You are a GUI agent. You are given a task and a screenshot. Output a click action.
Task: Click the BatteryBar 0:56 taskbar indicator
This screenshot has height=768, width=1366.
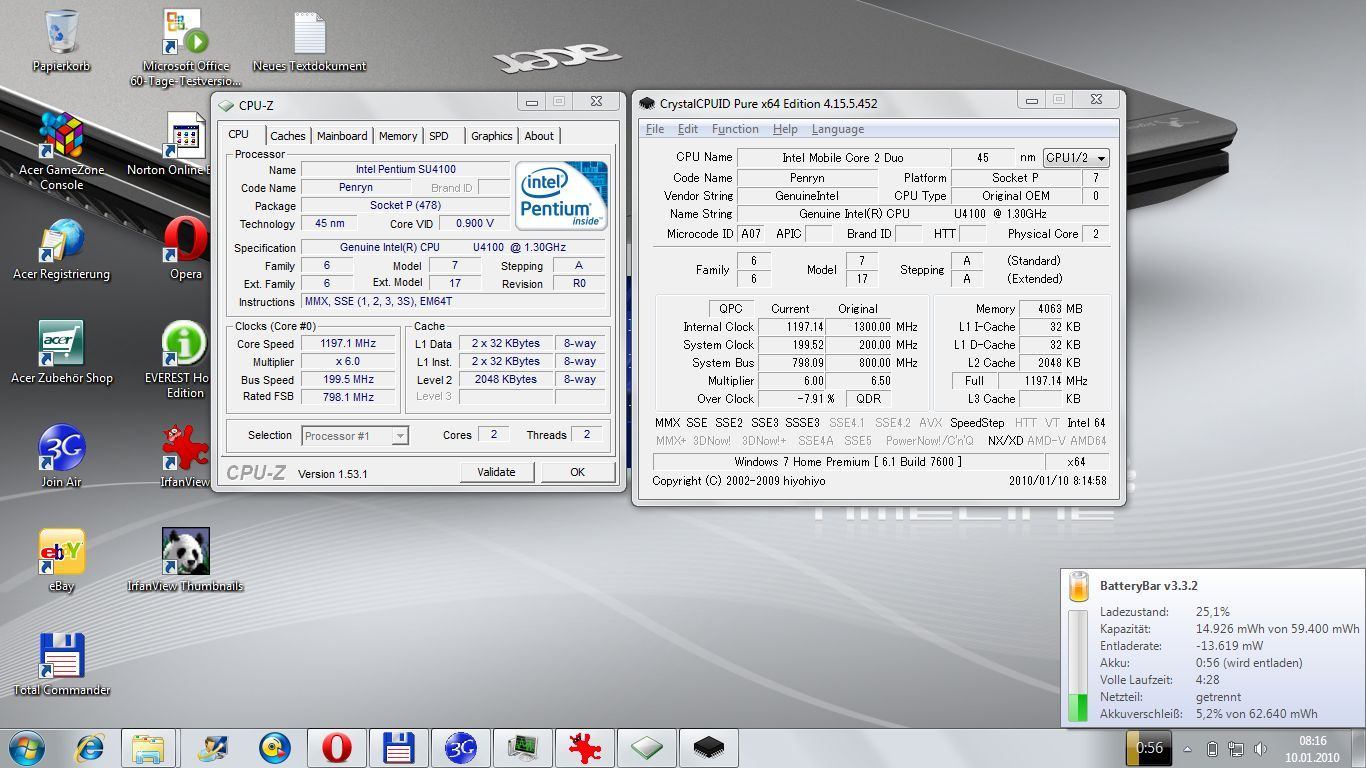point(1149,748)
